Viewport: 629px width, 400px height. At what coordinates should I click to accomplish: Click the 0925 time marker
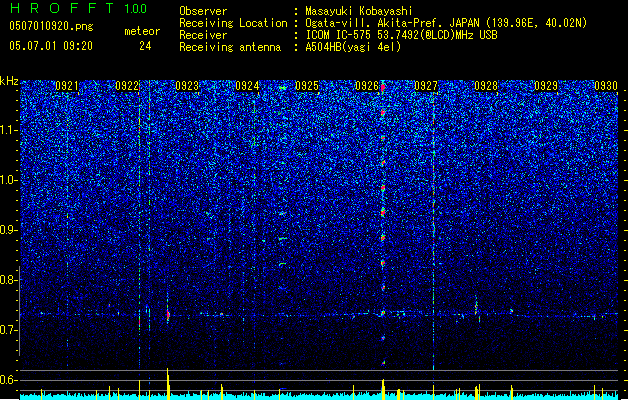pos(306,86)
